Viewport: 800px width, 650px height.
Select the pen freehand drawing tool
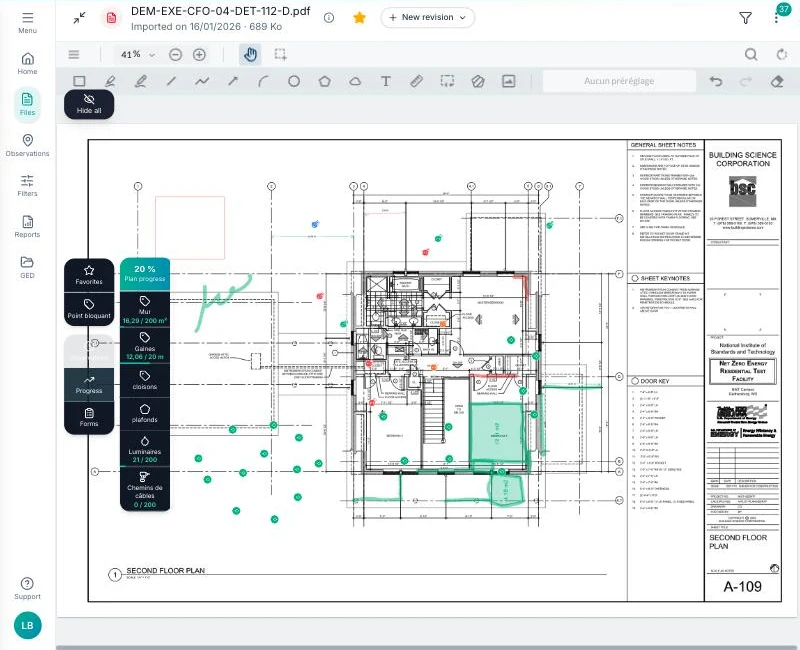tap(110, 81)
